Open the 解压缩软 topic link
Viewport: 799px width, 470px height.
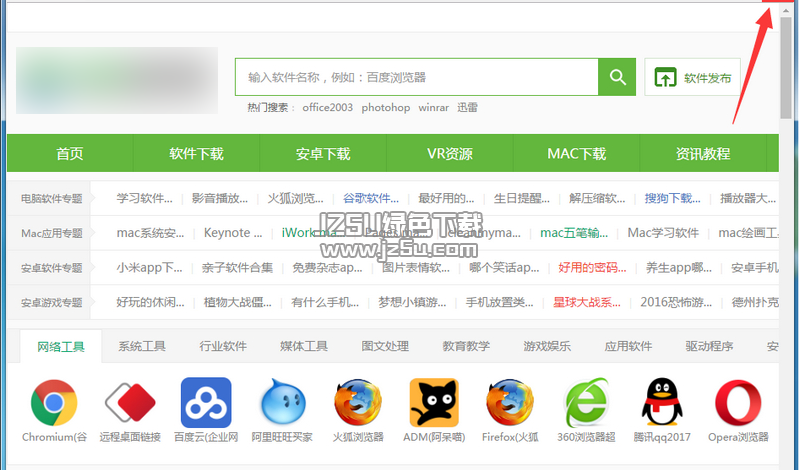(x=597, y=198)
